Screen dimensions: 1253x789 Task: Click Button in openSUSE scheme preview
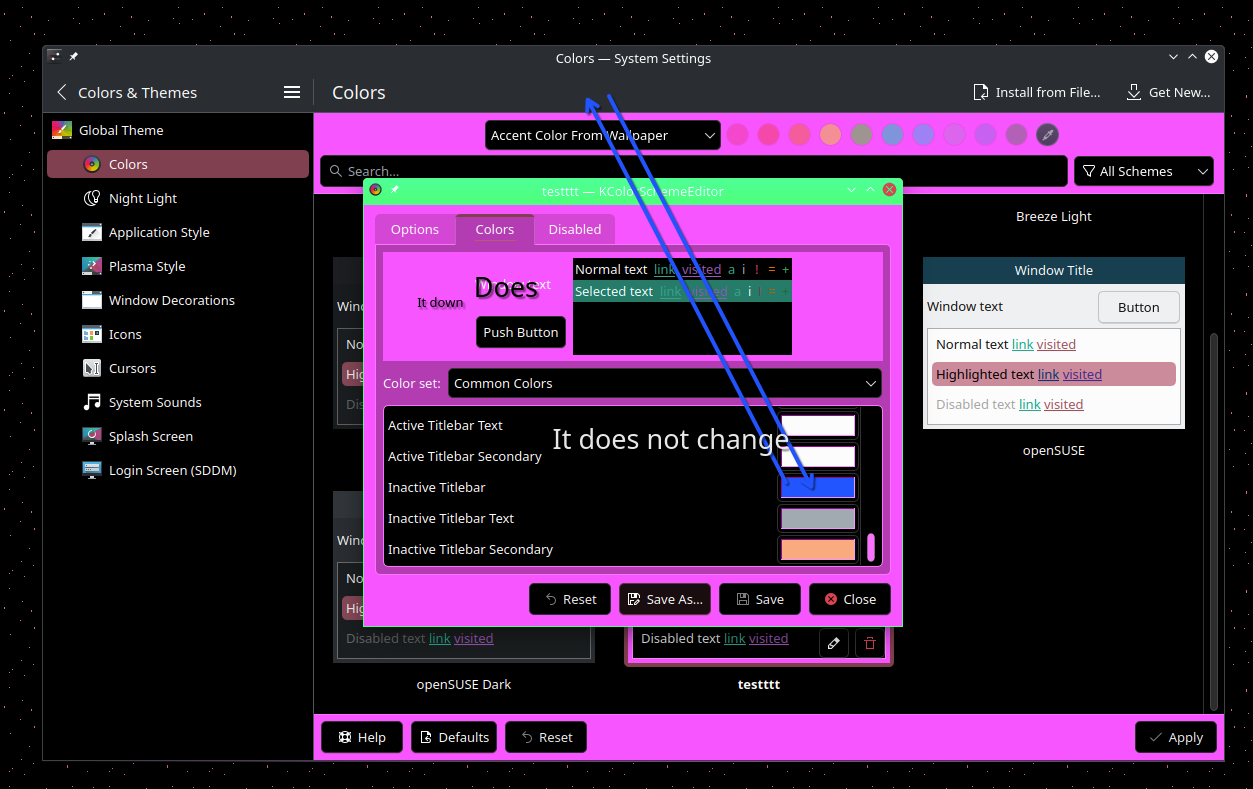[1139, 307]
